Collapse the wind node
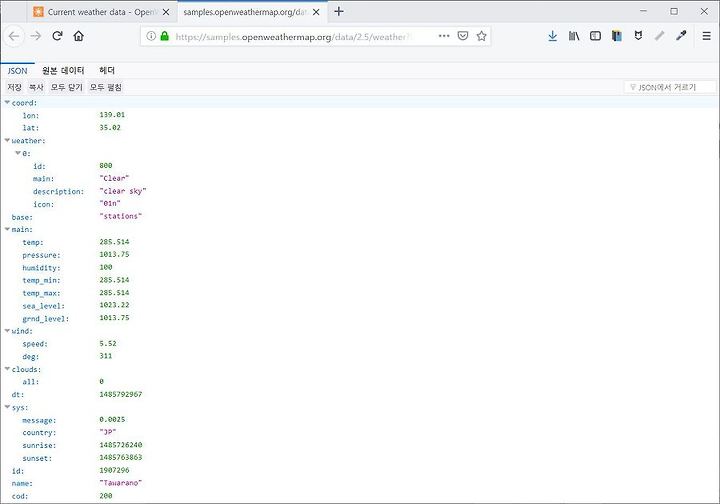 pyautogui.click(x=7, y=330)
